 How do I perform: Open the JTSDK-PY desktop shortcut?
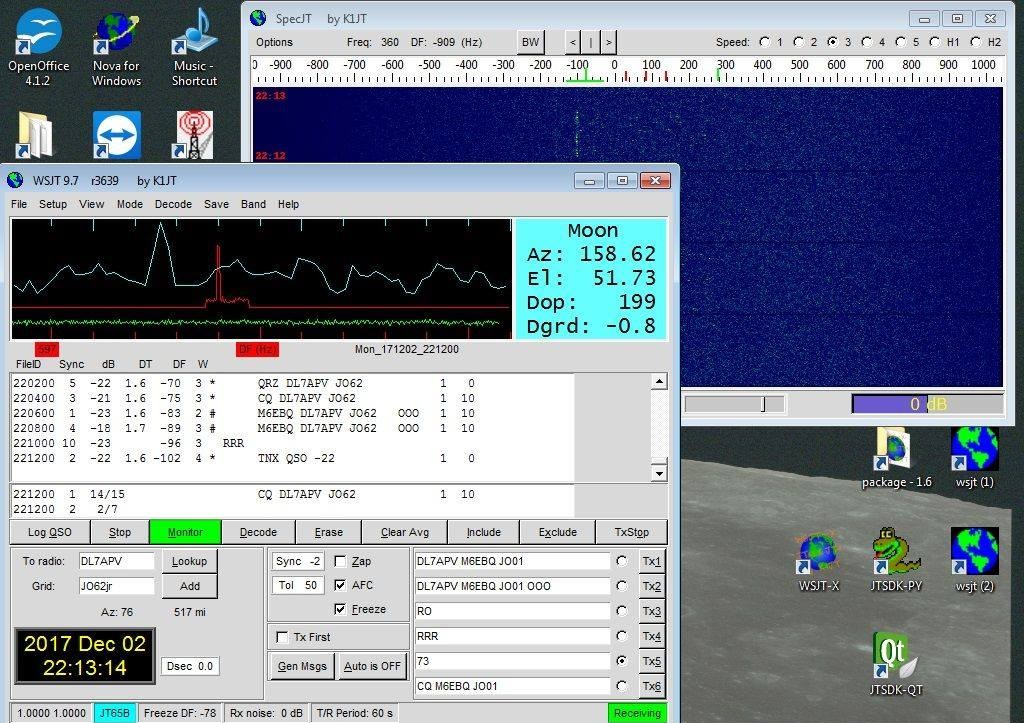coord(896,560)
